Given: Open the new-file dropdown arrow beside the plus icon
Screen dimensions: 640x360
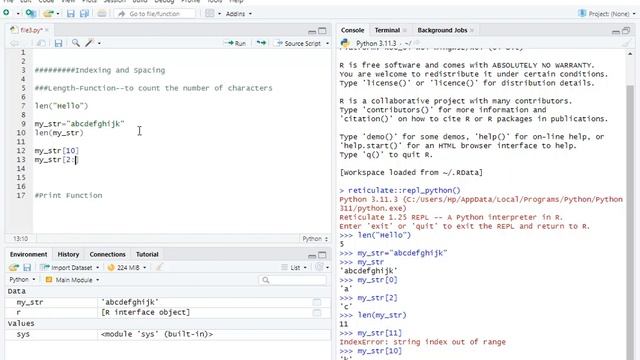Looking at the screenshot, I should (x=18, y=13).
